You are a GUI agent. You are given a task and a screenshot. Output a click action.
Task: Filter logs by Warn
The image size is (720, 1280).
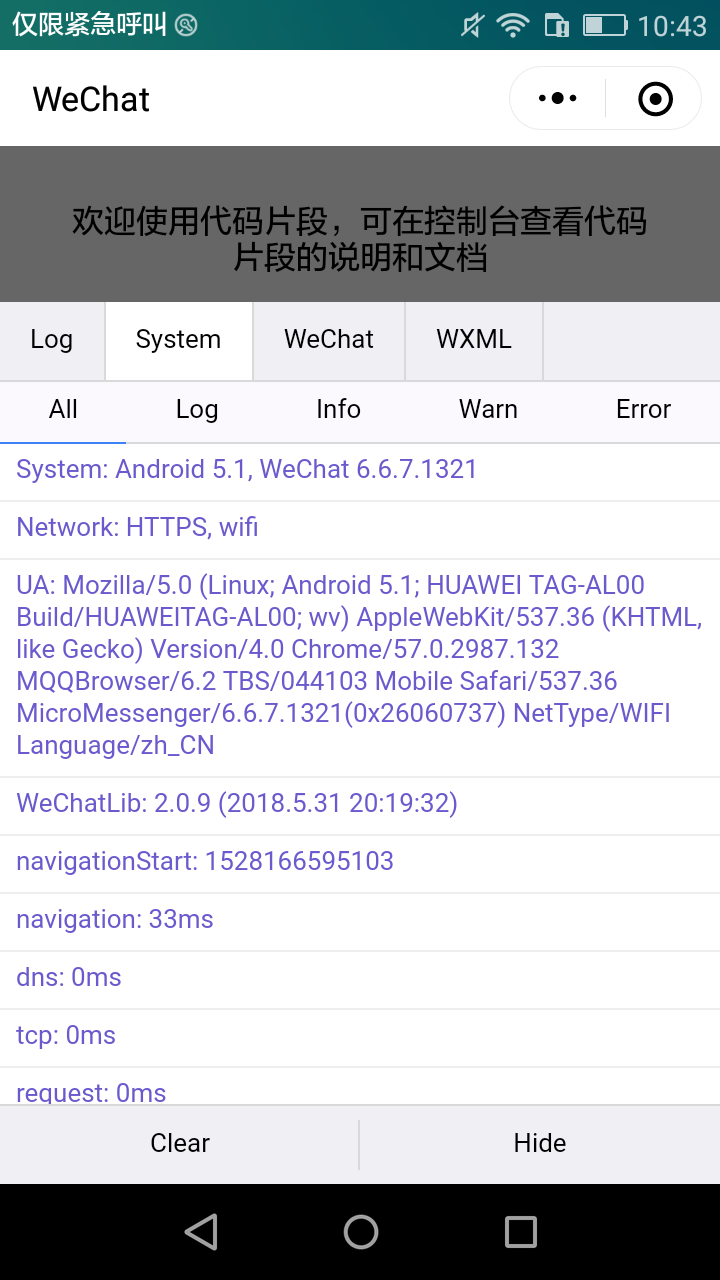[488, 410]
